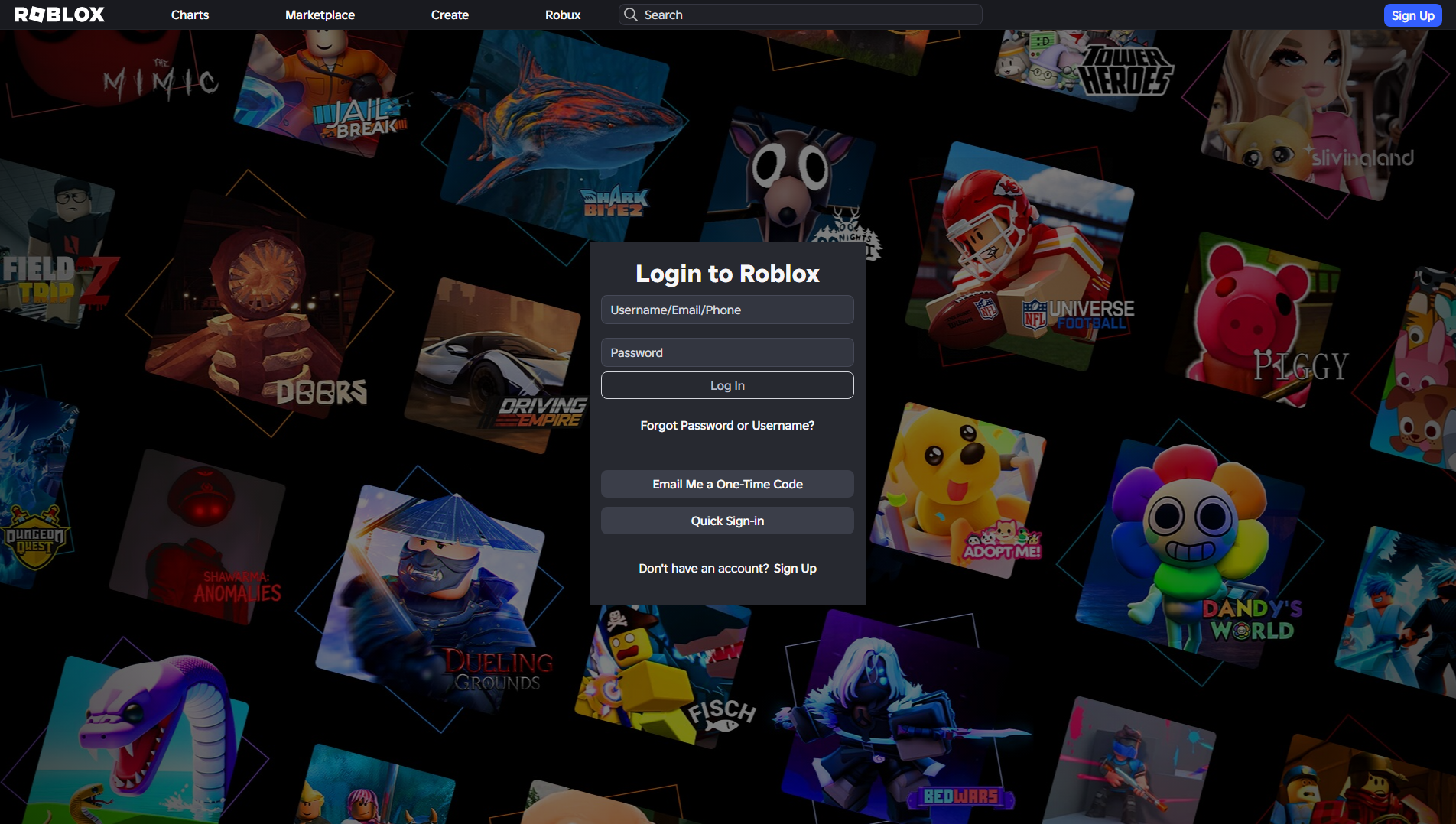This screenshot has height=824, width=1456.
Task: Click the Doors game thumbnail
Action: [260, 306]
